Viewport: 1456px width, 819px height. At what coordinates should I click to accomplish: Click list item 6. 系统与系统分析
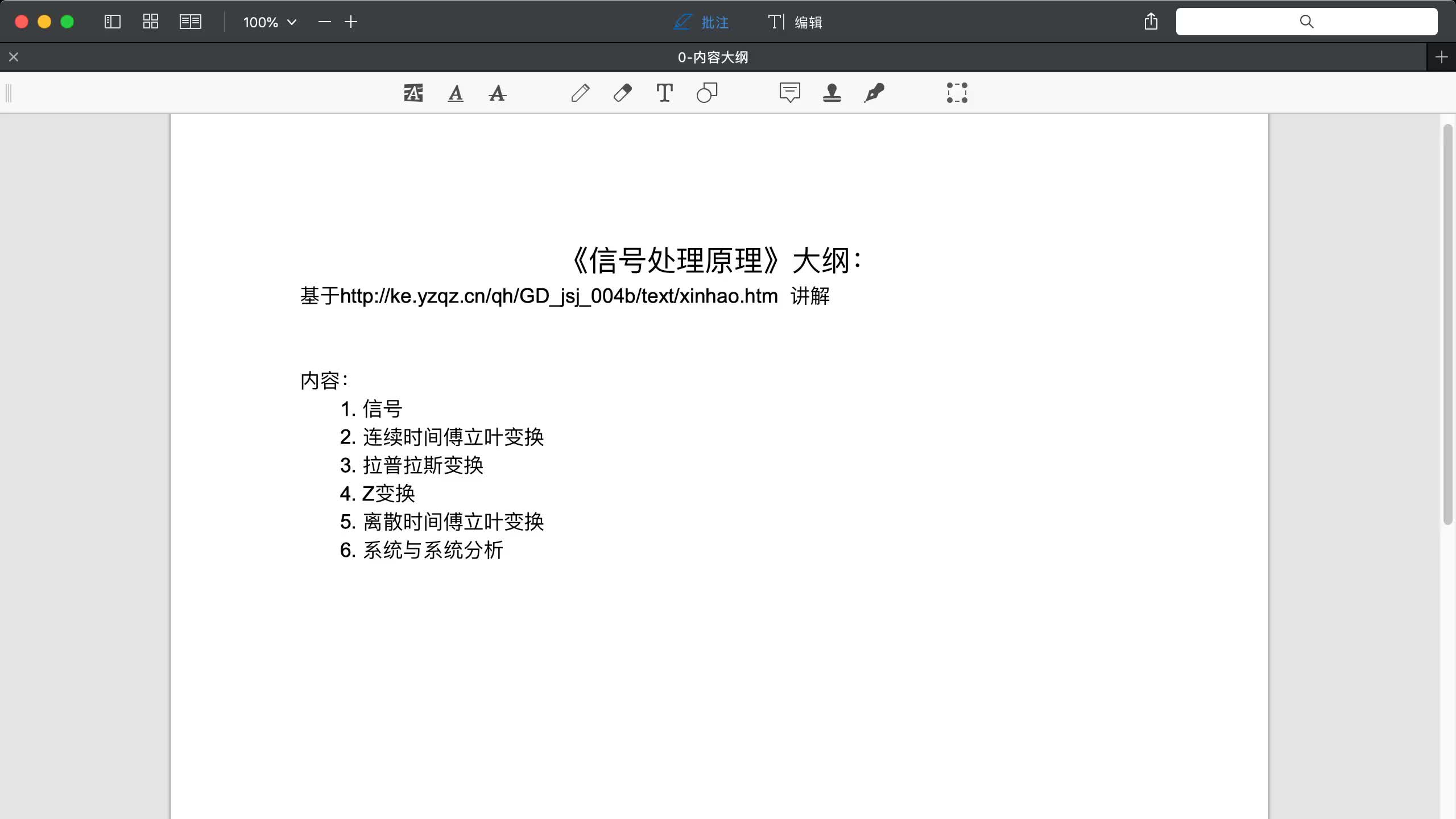(421, 550)
